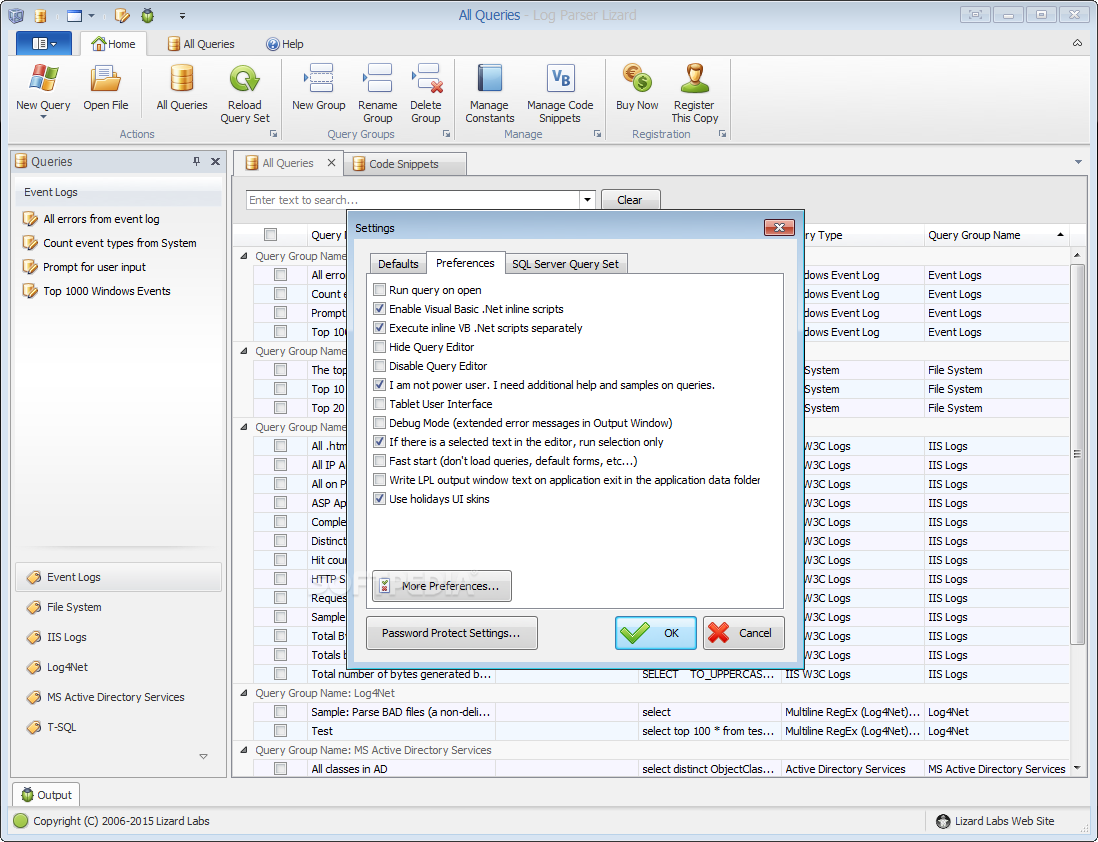The width and height of the screenshot is (1098, 842).
Task: Open the Output panel tab
Action: pos(46,795)
